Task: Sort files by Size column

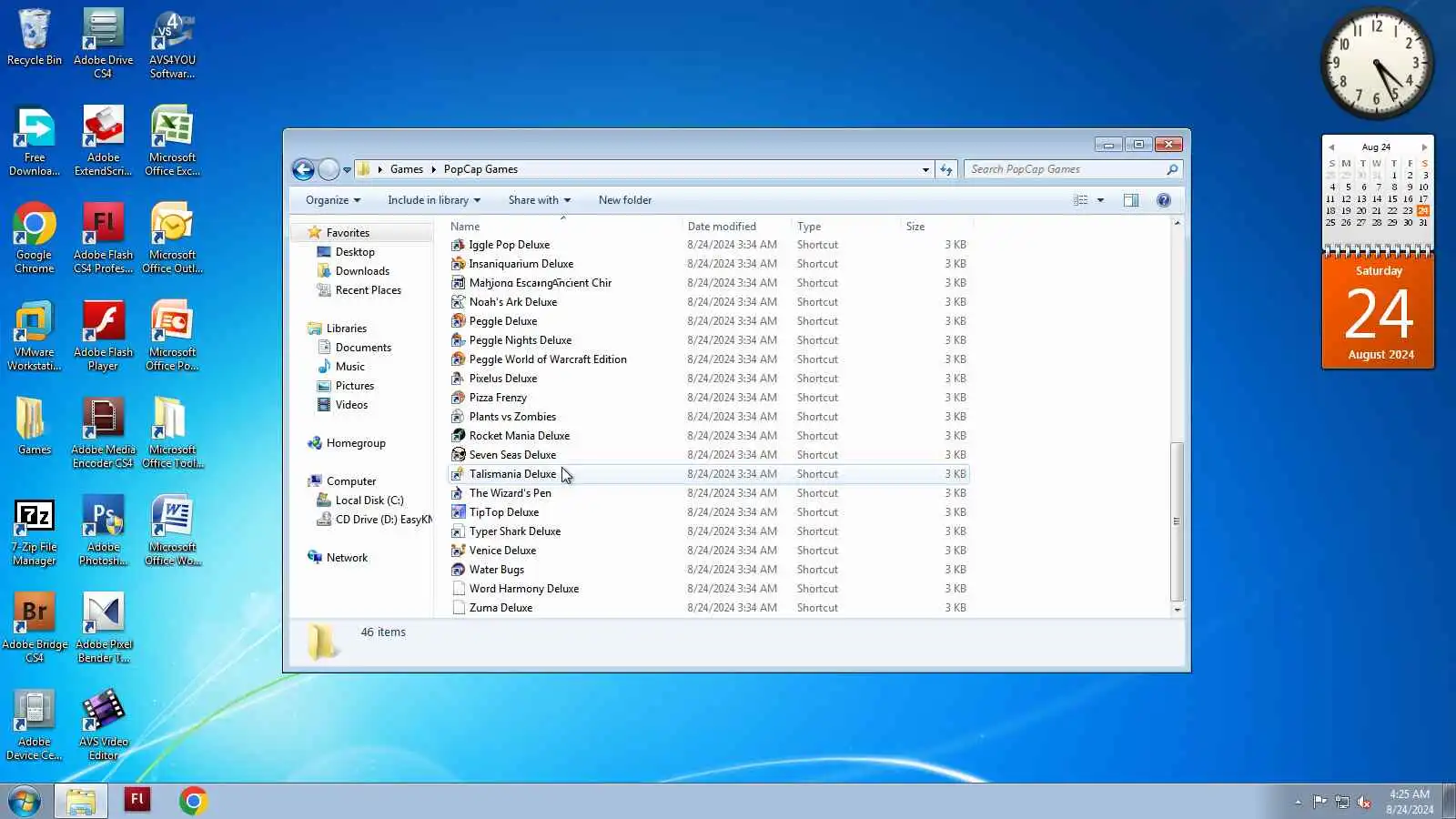Action: (936, 227)
